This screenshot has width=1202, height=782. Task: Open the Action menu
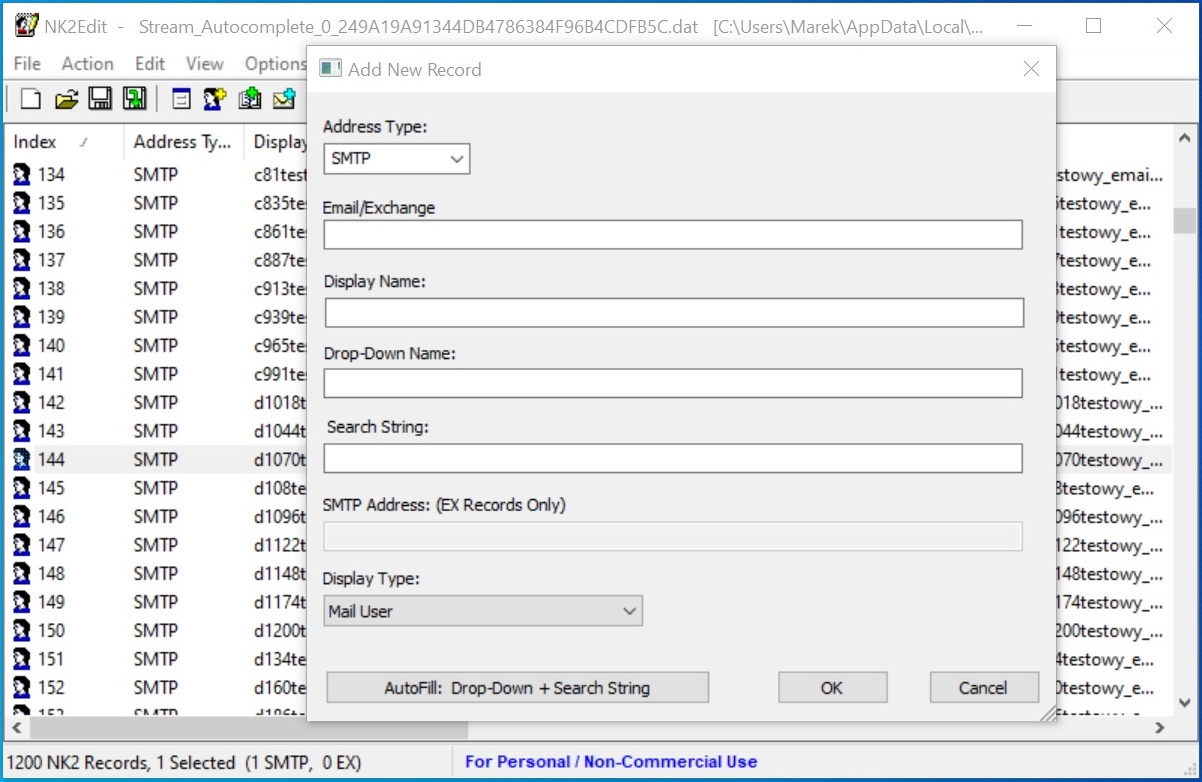click(87, 64)
